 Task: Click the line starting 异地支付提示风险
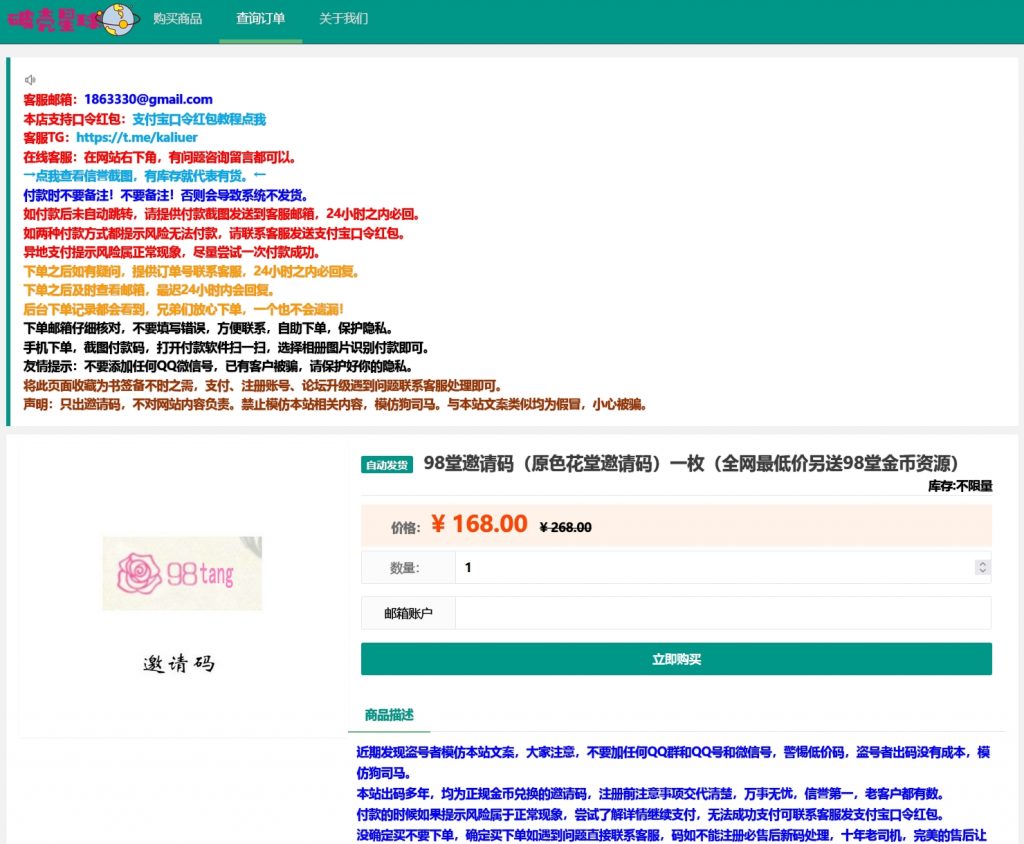pos(172,252)
